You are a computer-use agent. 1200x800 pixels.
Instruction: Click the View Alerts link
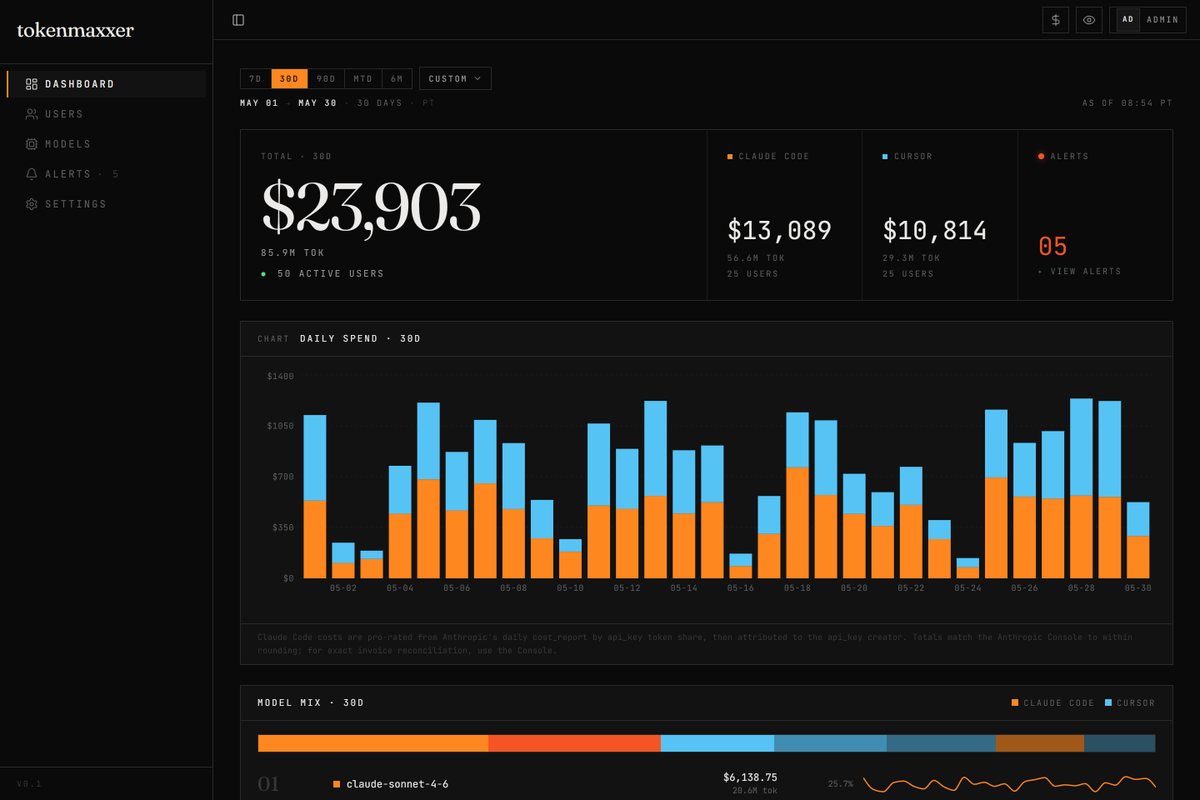point(1079,271)
